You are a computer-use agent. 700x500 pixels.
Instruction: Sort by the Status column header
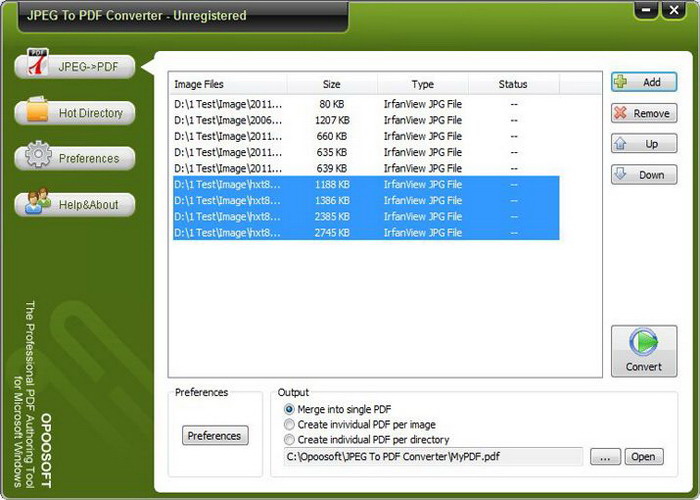point(513,84)
